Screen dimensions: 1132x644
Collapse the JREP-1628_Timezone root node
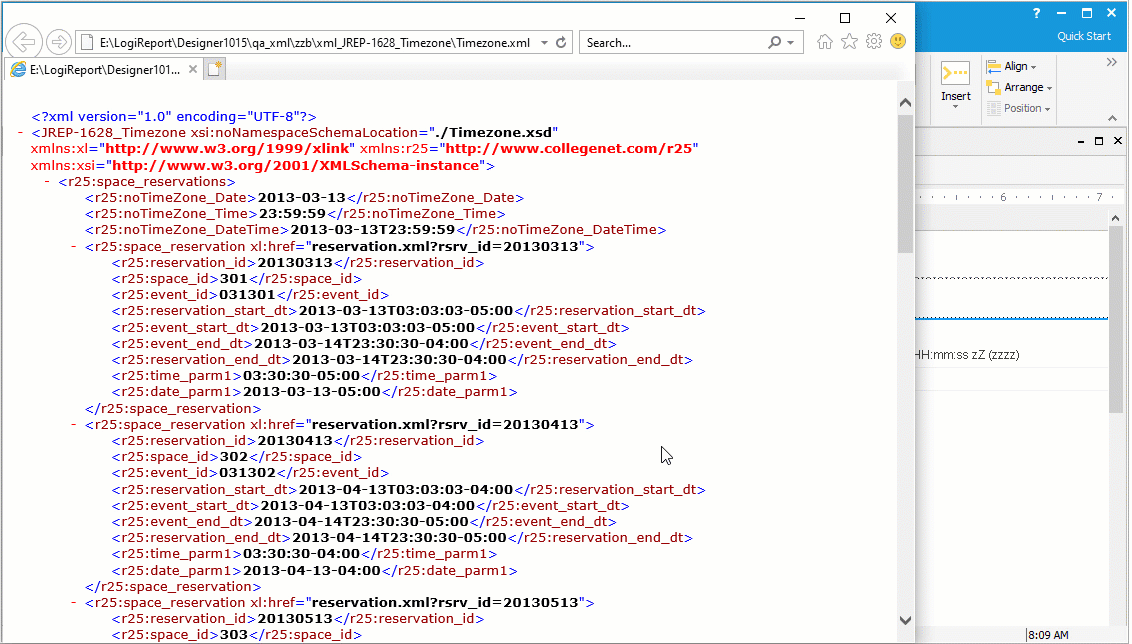21,133
